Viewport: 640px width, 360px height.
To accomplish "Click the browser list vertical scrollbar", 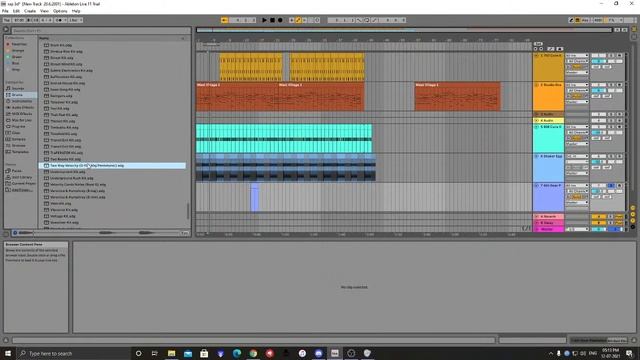I will [x=188, y=211].
